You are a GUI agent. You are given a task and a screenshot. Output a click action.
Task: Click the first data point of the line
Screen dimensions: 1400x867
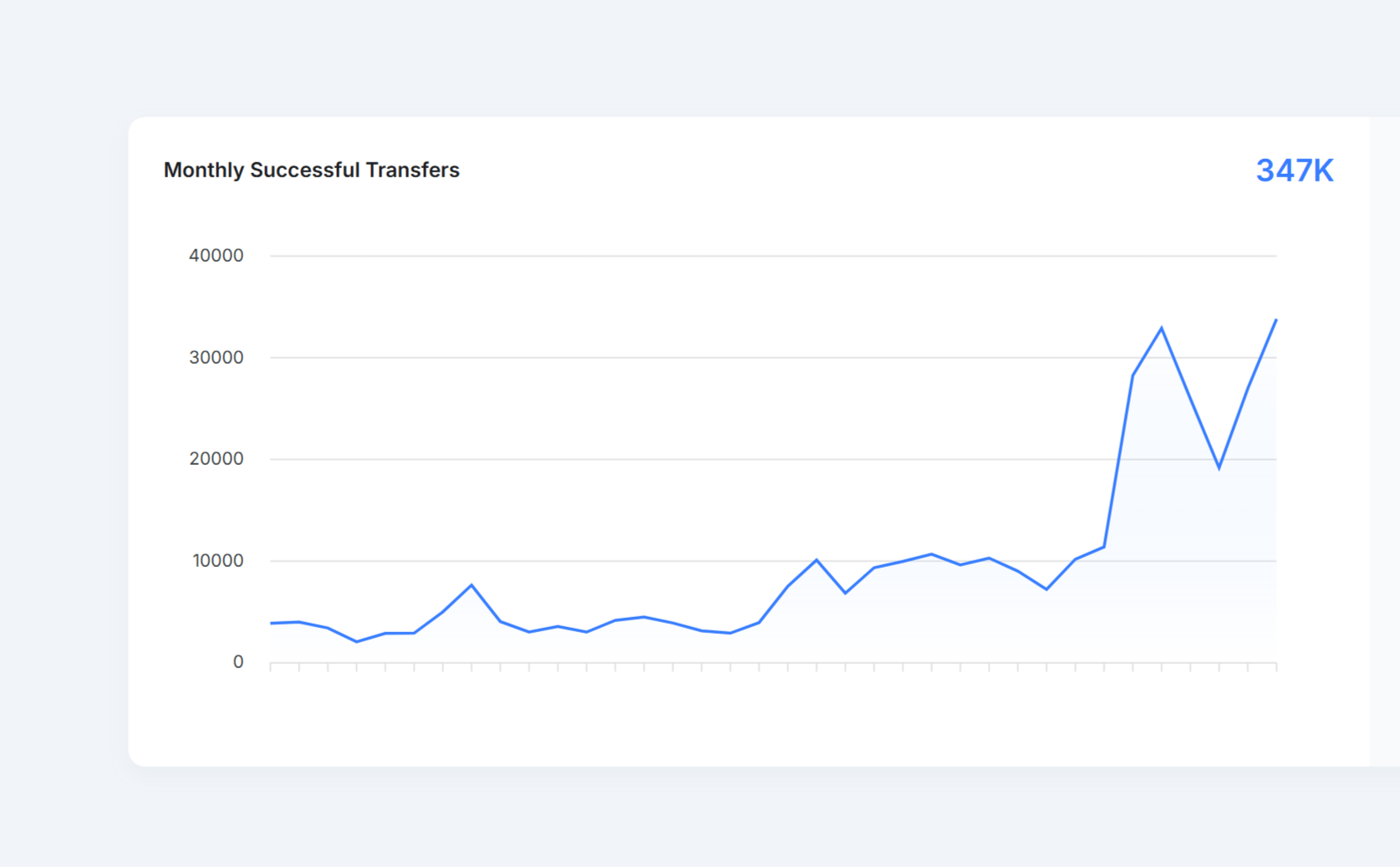tap(271, 623)
